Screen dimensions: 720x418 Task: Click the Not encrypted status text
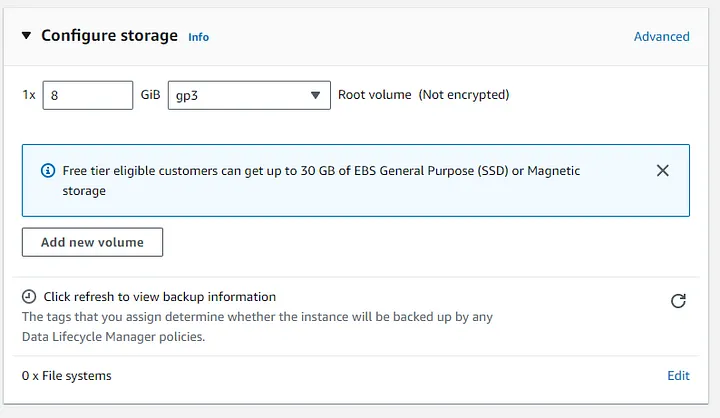tap(464, 95)
